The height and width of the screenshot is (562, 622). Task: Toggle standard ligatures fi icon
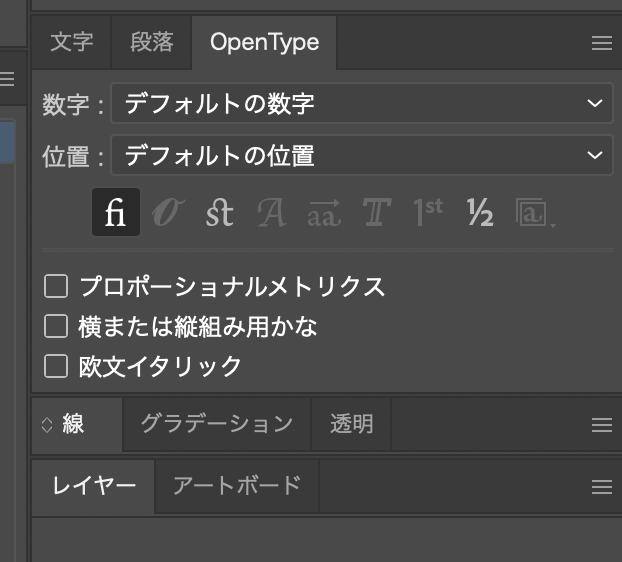click(115, 212)
